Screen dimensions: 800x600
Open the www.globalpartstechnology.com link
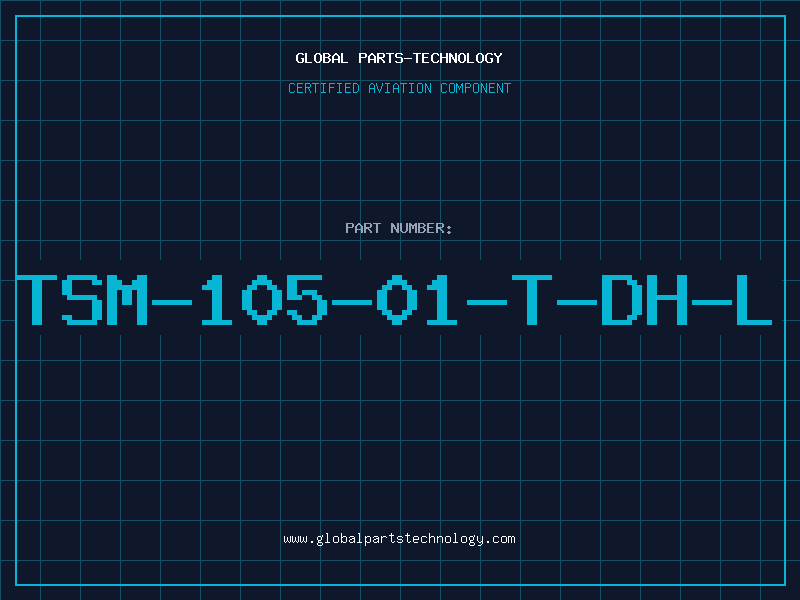399,539
